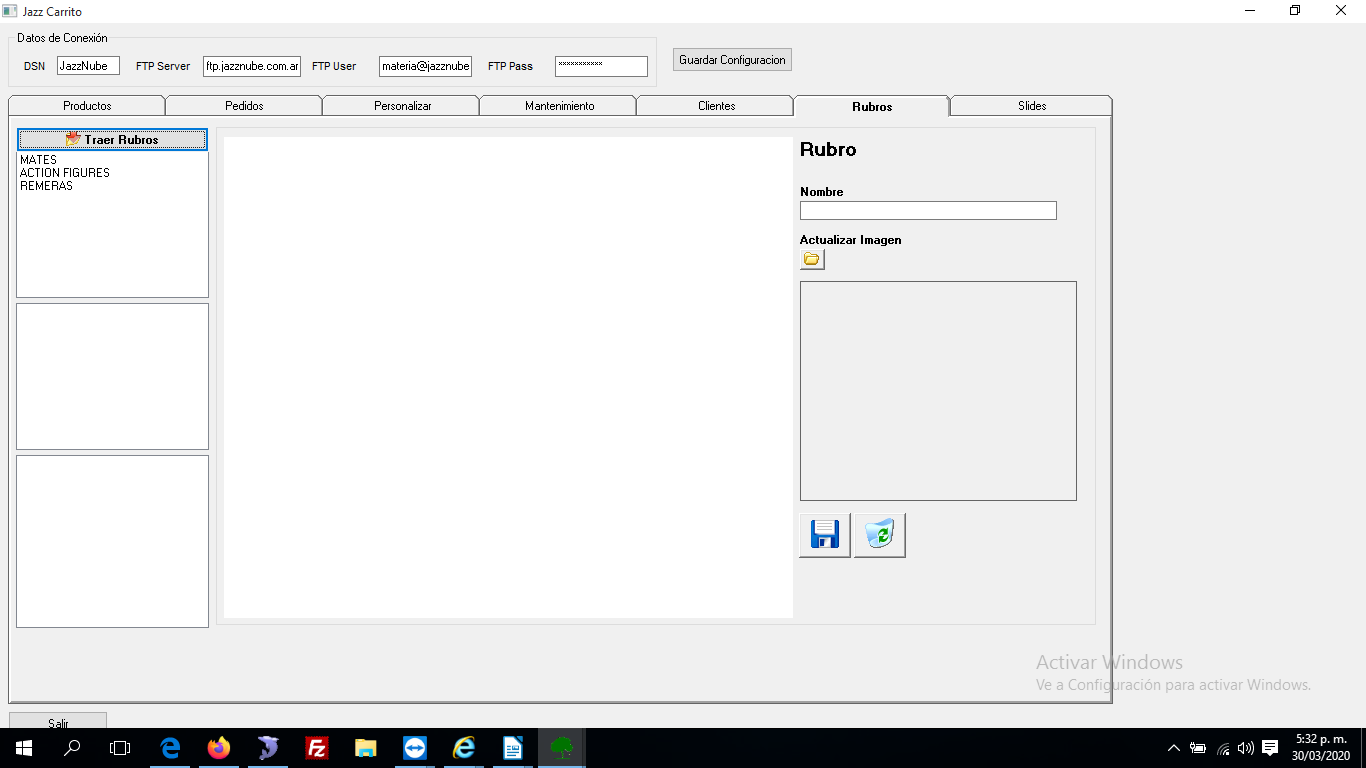Click the folder icon under Actualizar Imagen

812,260
